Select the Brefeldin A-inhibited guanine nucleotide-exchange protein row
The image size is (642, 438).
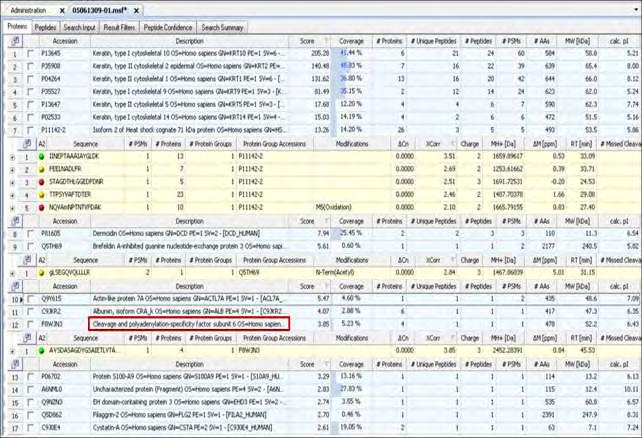tap(323, 246)
